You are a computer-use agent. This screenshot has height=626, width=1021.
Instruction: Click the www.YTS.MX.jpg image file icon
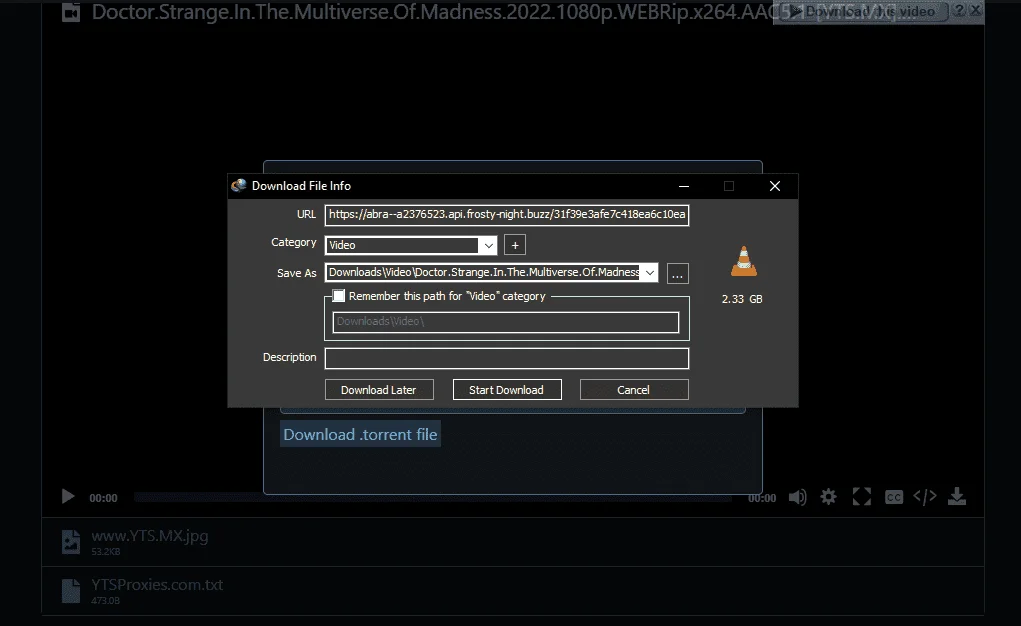pos(71,542)
